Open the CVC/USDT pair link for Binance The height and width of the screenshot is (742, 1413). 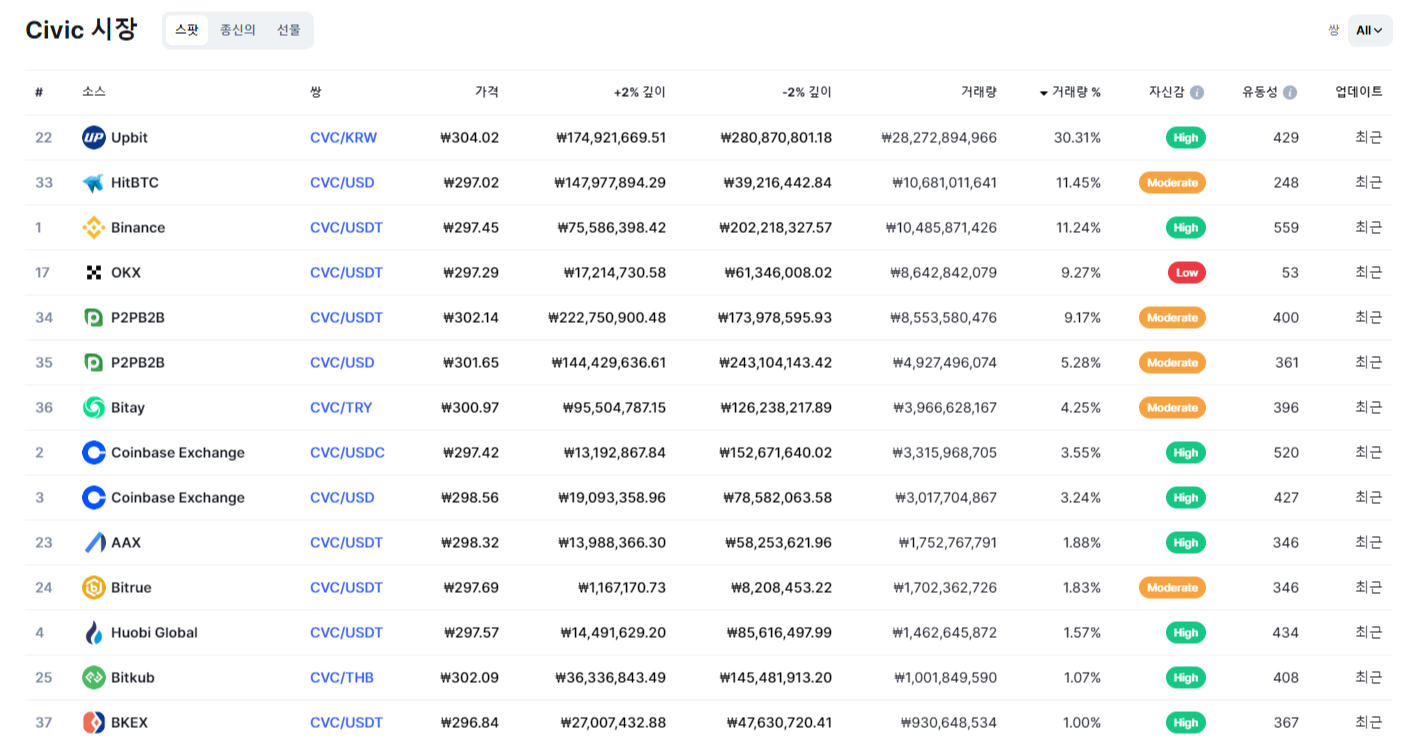pyautogui.click(x=346, y=228)
